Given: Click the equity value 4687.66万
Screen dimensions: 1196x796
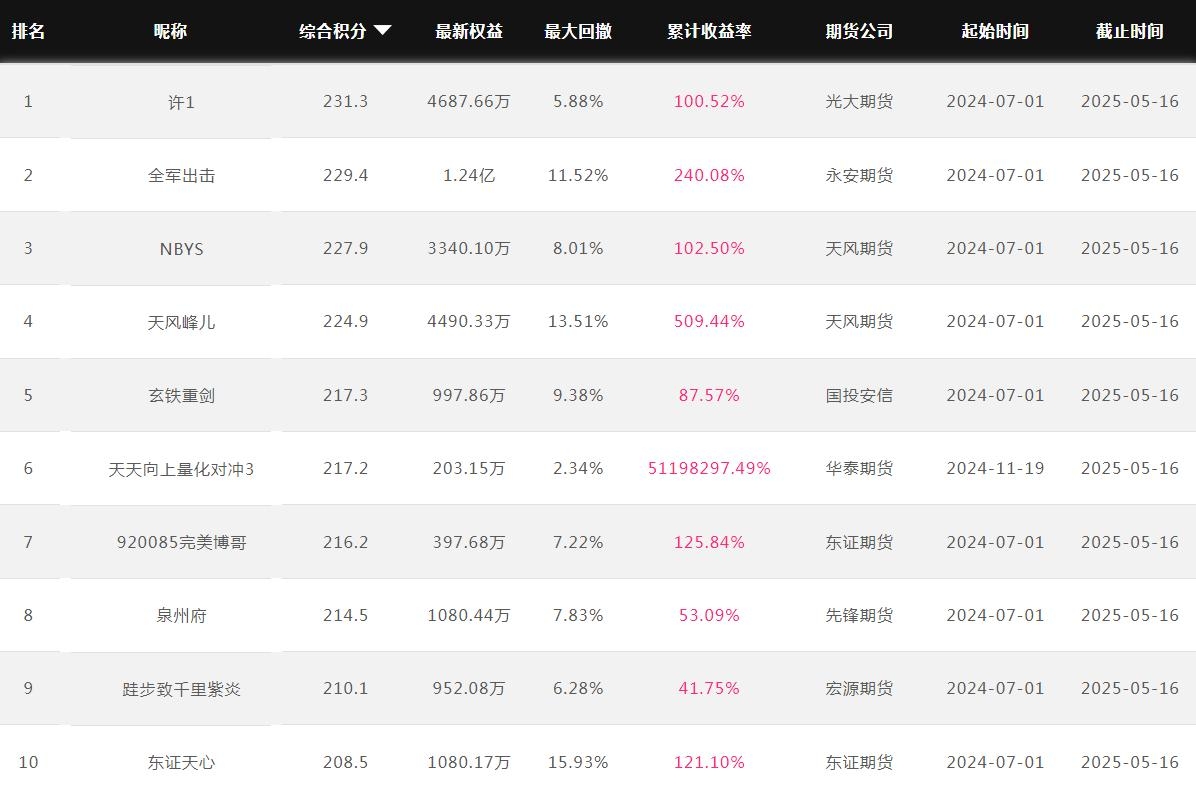Looking at the screenshot, I should (x=469, y=101).
